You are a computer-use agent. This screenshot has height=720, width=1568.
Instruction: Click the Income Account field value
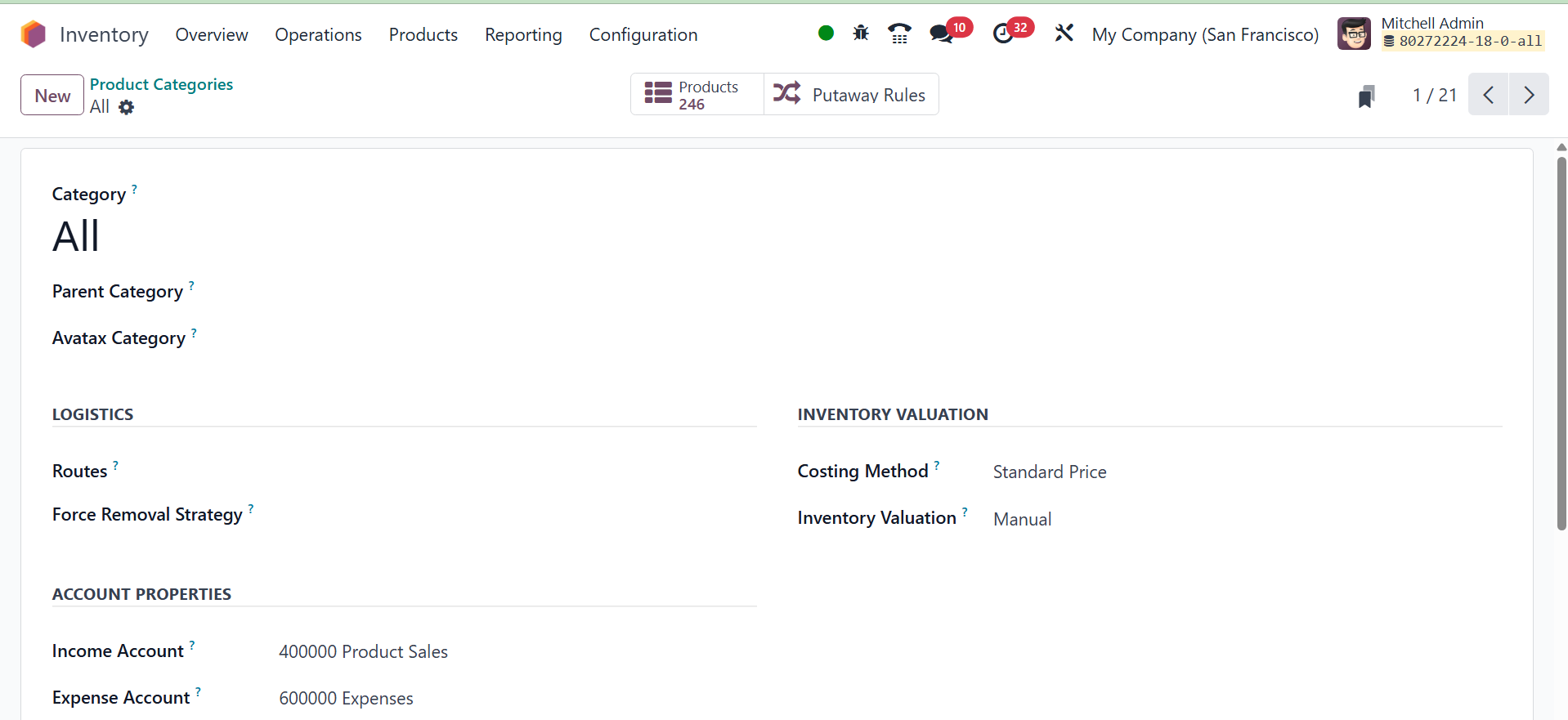point(363,652)
